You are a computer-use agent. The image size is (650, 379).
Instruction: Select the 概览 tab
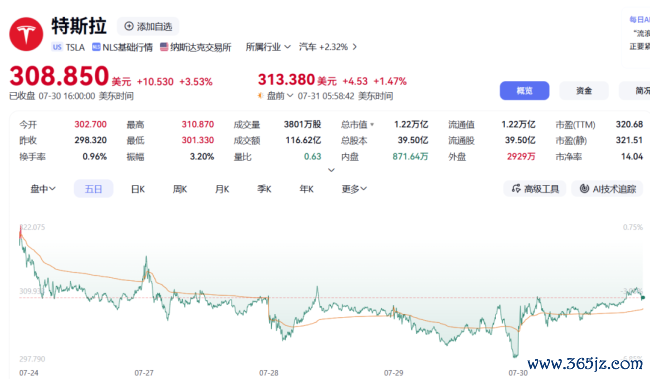click(524, 90)
